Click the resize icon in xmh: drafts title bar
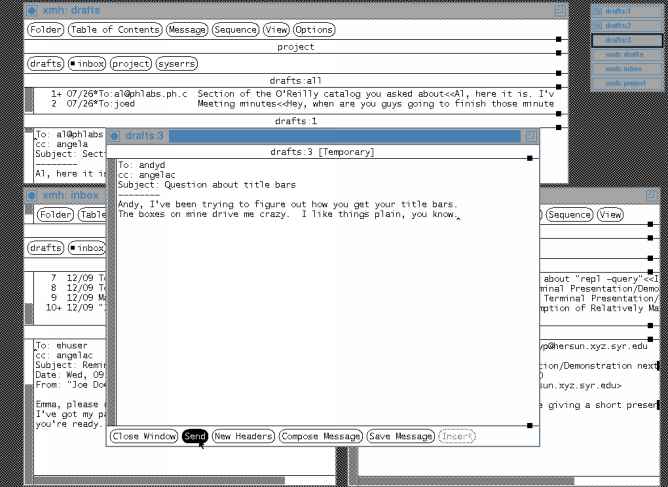 (559, 10)
